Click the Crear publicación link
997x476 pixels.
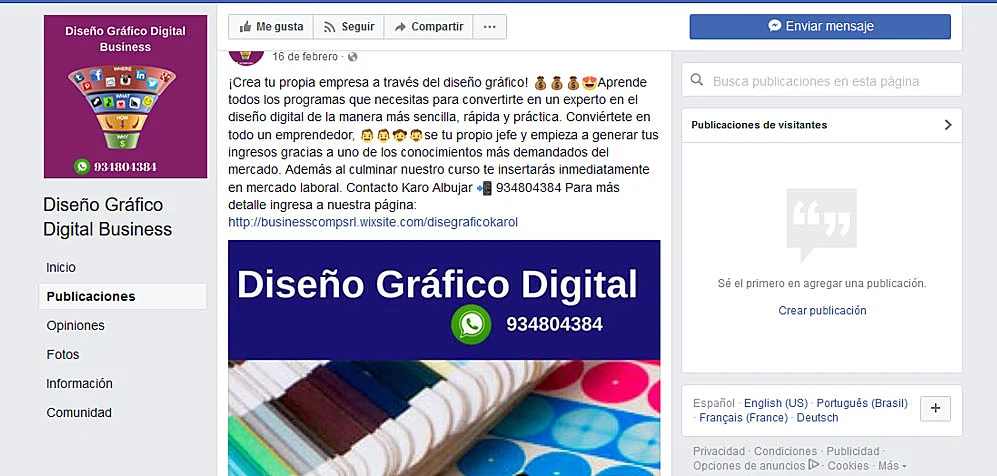click(822, 310)
